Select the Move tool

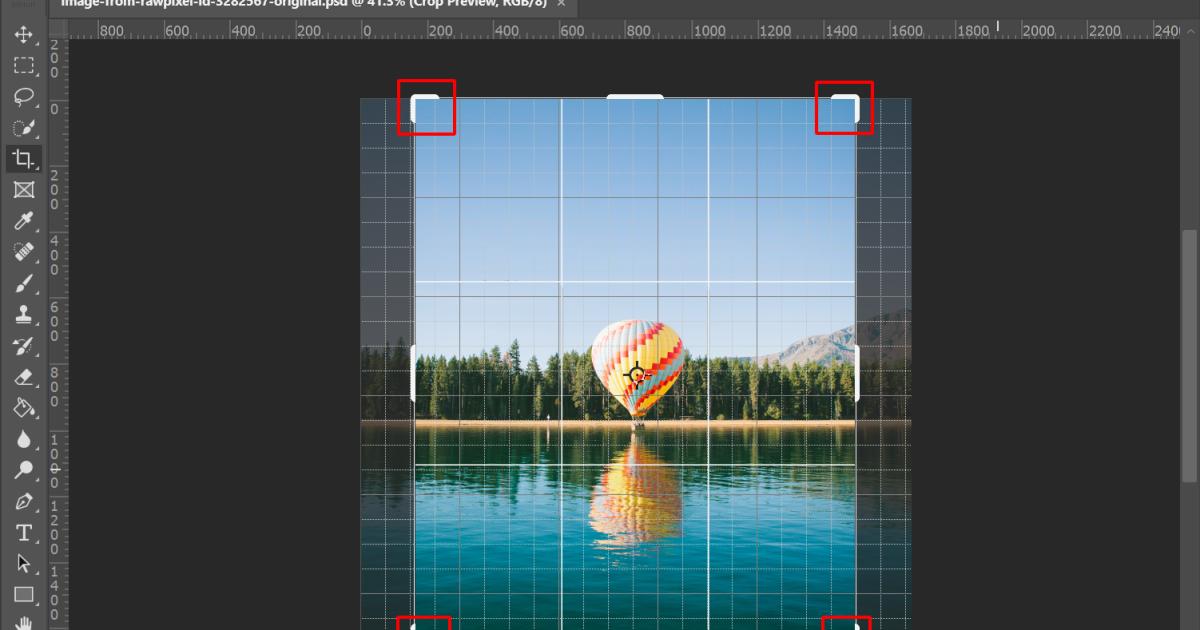click(x=22, y=36)
